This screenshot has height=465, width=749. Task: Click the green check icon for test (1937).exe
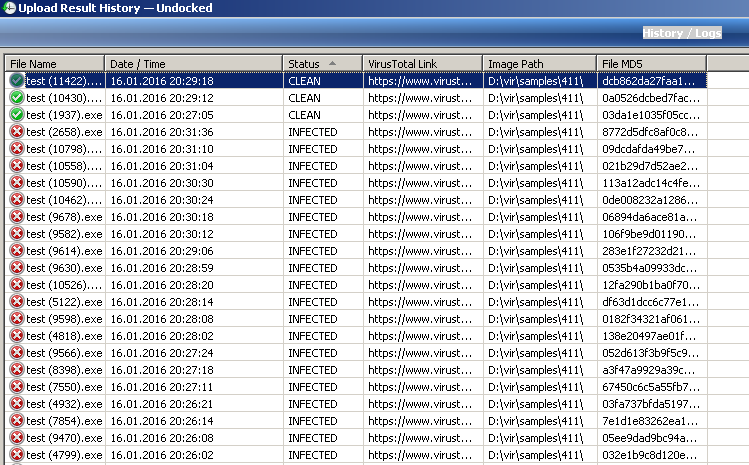point(17,115)
